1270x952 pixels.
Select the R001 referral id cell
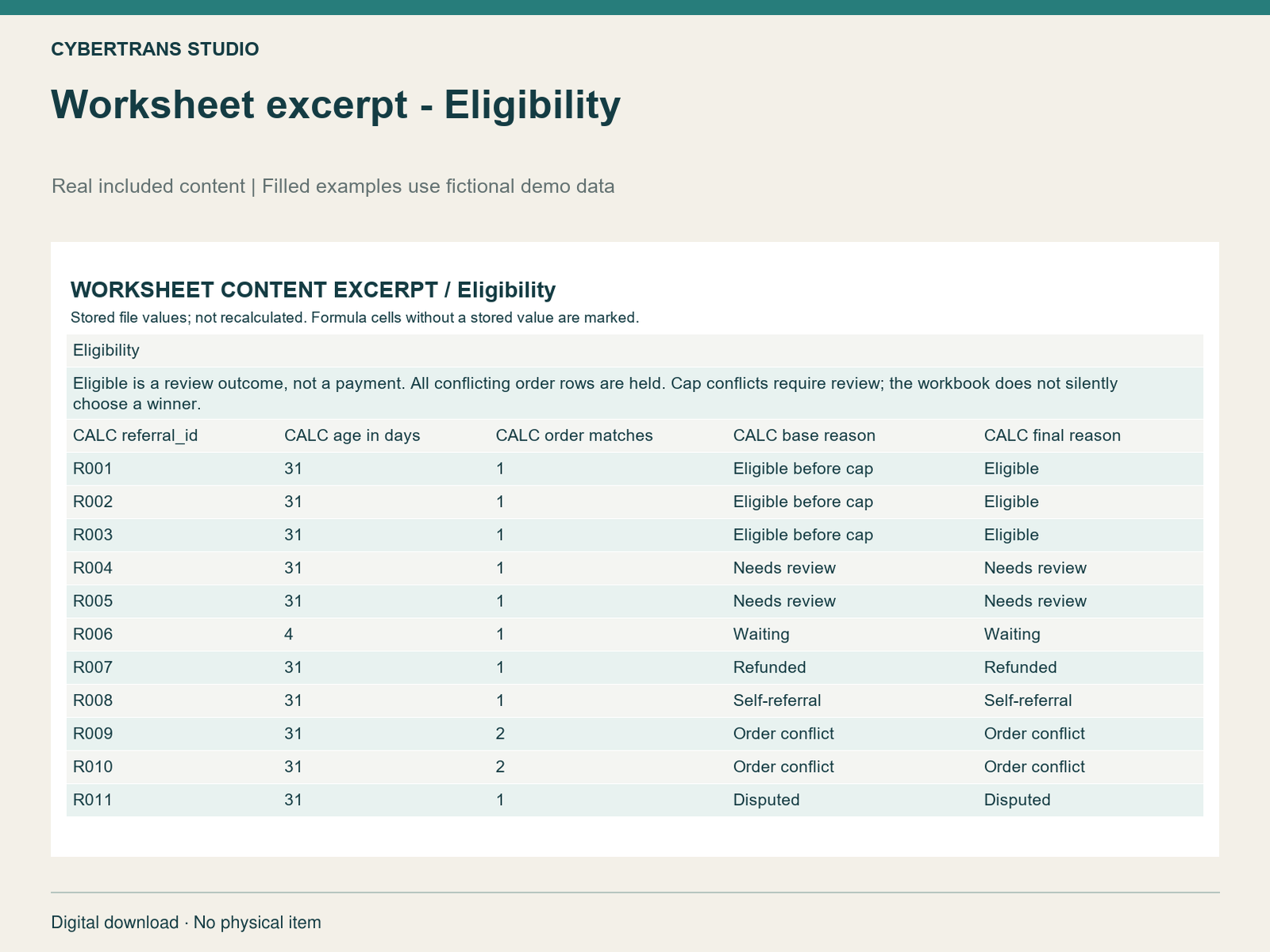click(x=93, y=469)
